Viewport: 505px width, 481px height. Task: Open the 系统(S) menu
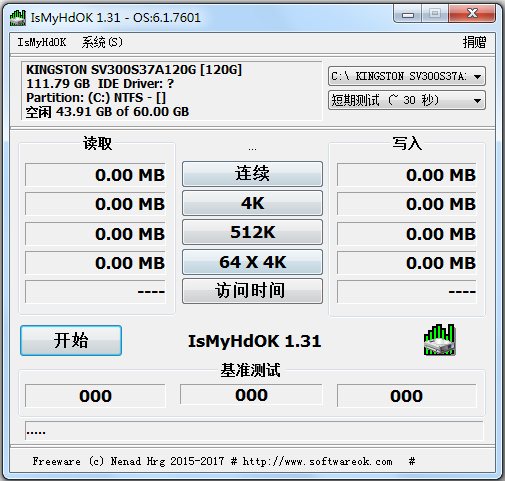click(x=102, y=42)
